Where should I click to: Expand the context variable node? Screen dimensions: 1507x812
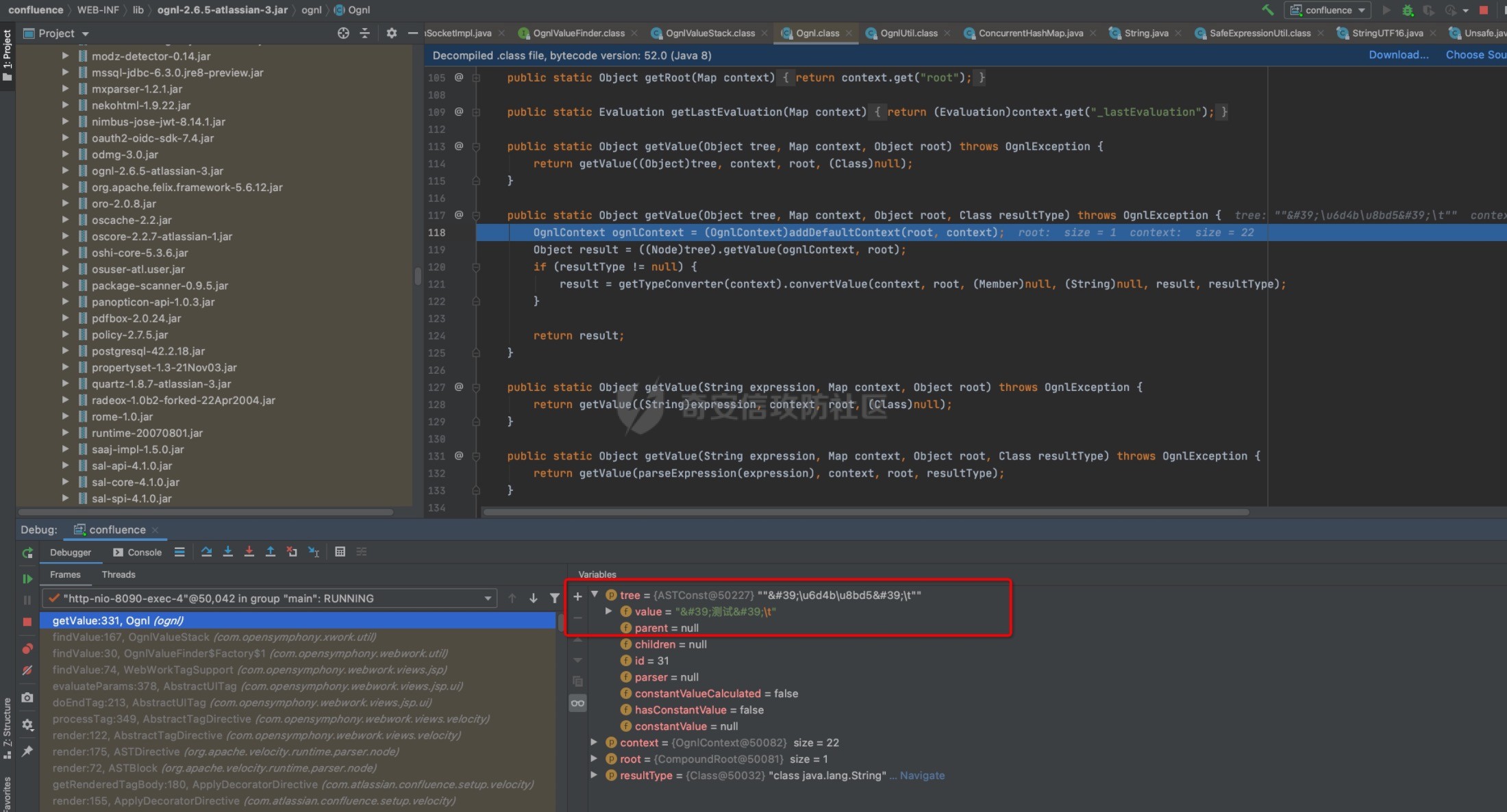pyautogui.click(x=594, y=742)
